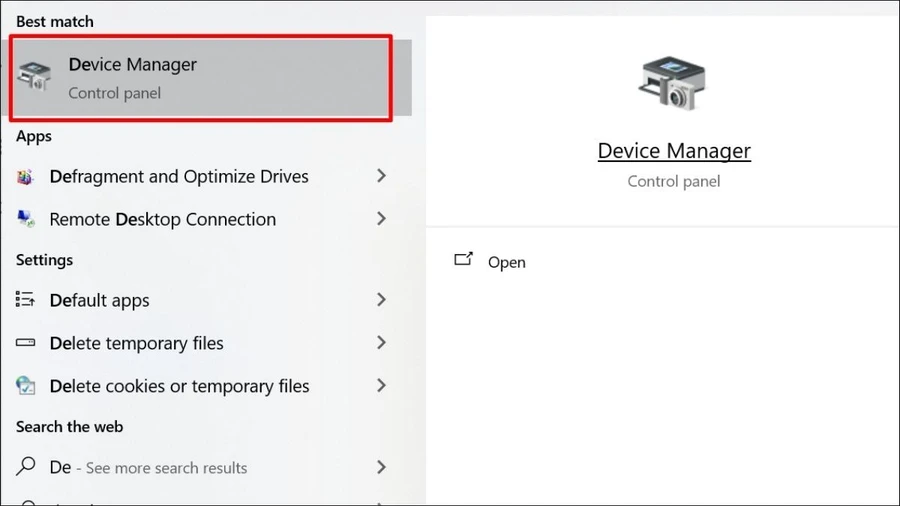The image size is (900, 506).
Task: Click the Delete cookies or temporary files icon
Action: [x=25, y=386]
